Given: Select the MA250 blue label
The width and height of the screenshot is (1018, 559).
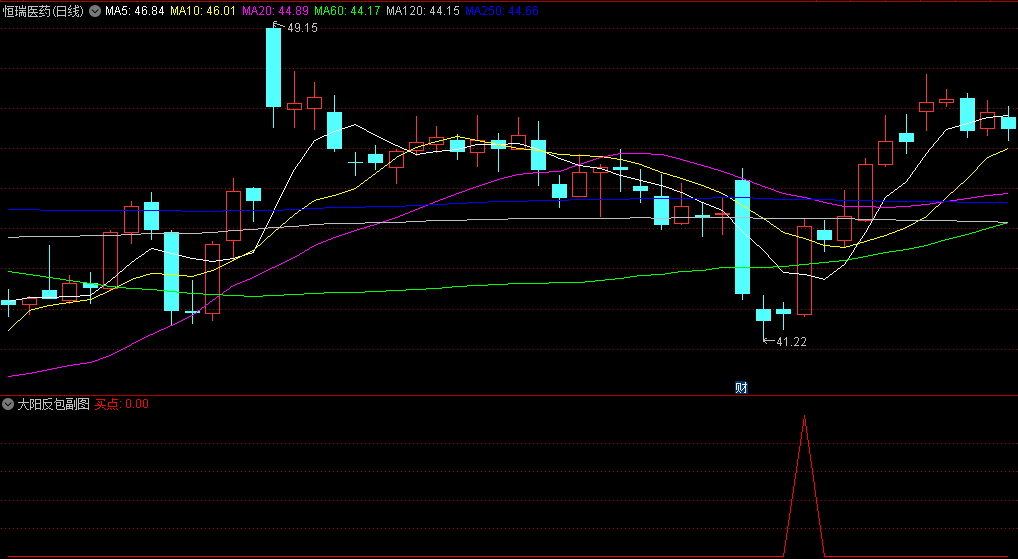Looking at the screenshot, I should point(502,11).
